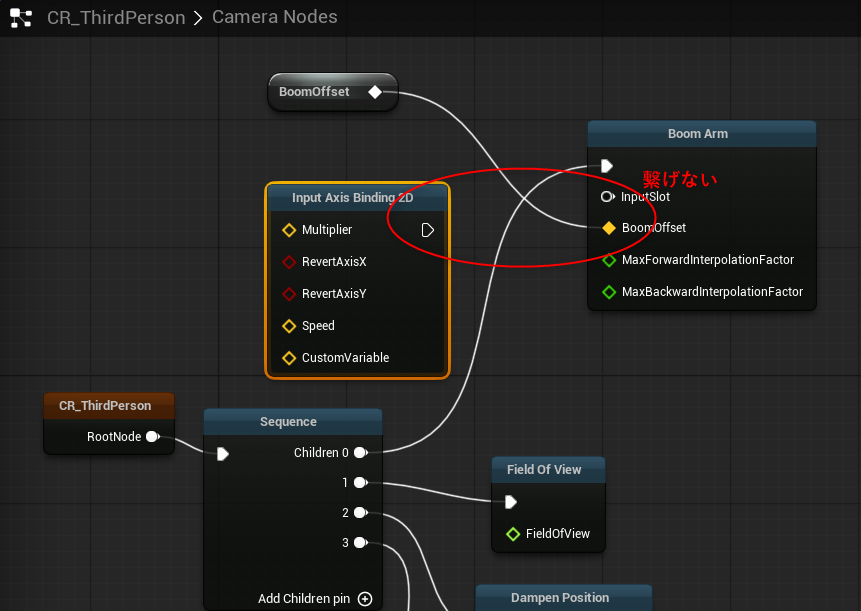861x611 pixels.
Task: Click the RevertAxisX boolean pin
Action: coord(289,262)
